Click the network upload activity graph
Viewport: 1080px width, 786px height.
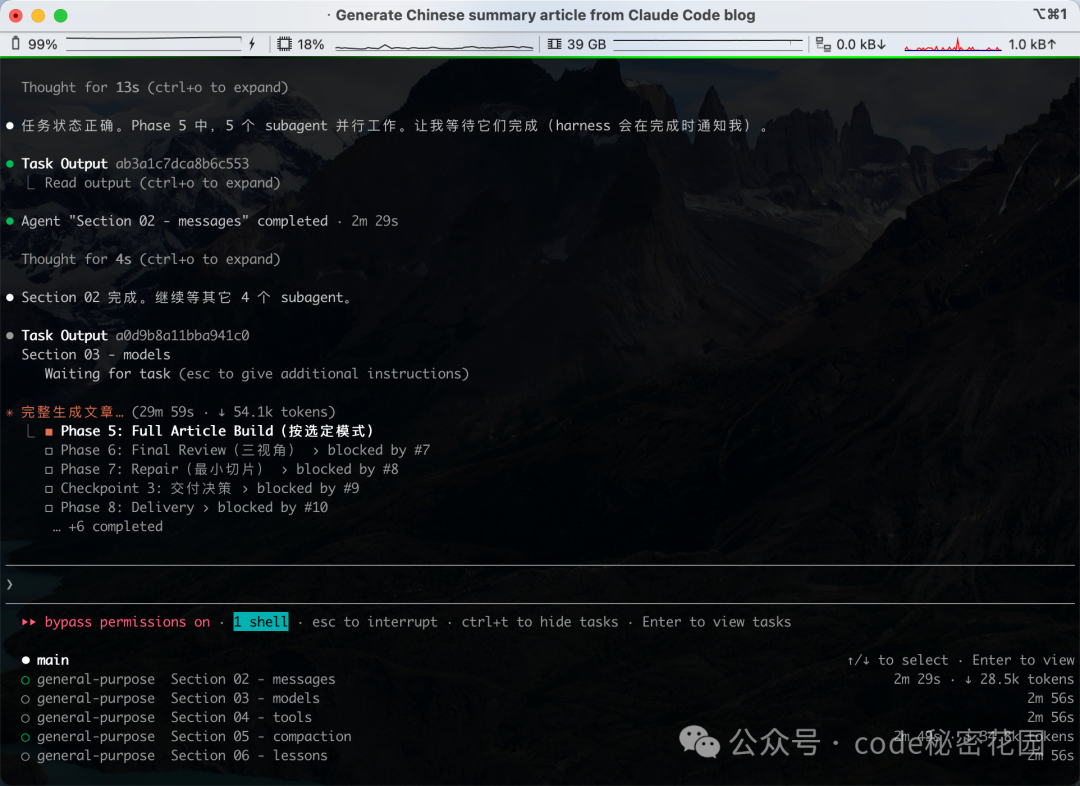pos(953,44)
